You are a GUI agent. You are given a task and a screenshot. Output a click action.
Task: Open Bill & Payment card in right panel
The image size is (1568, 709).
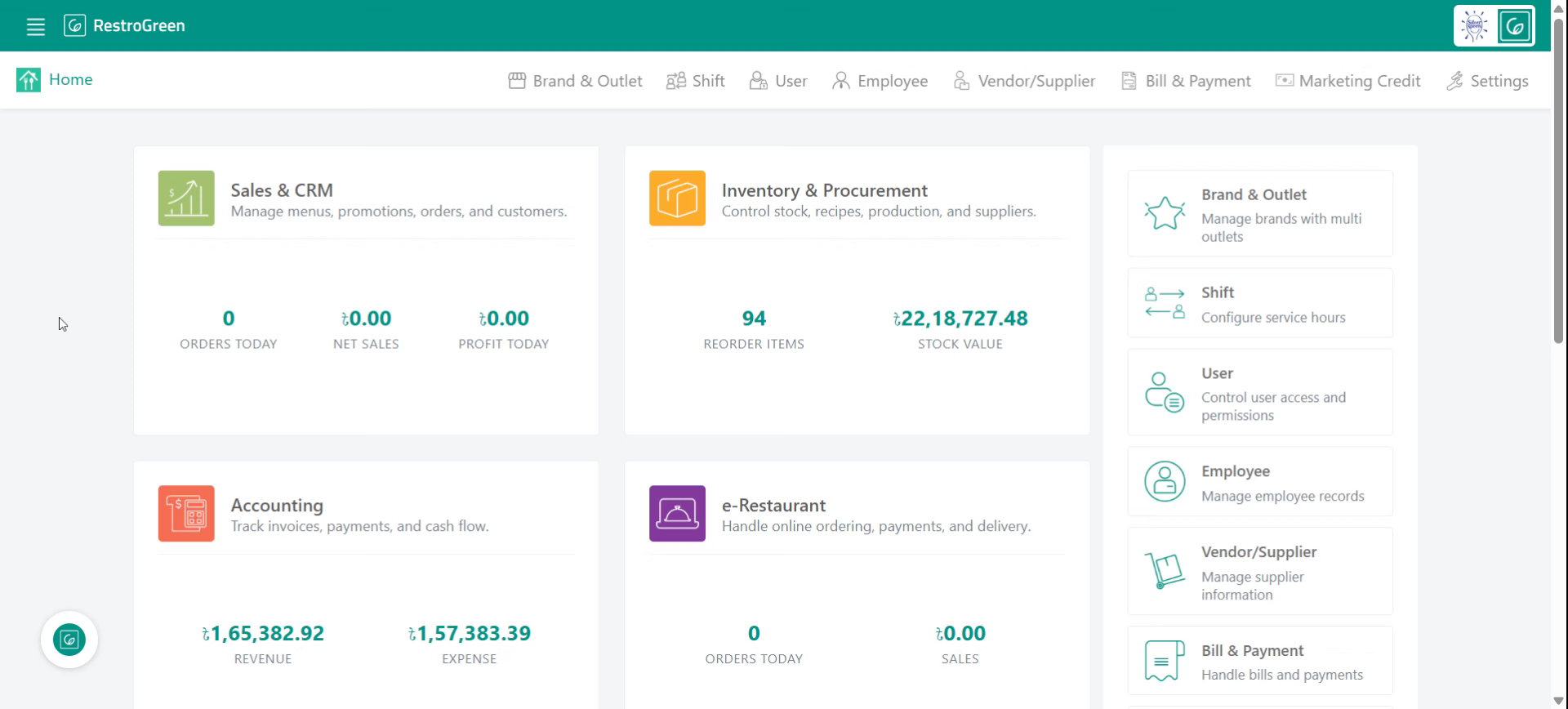1260,661
